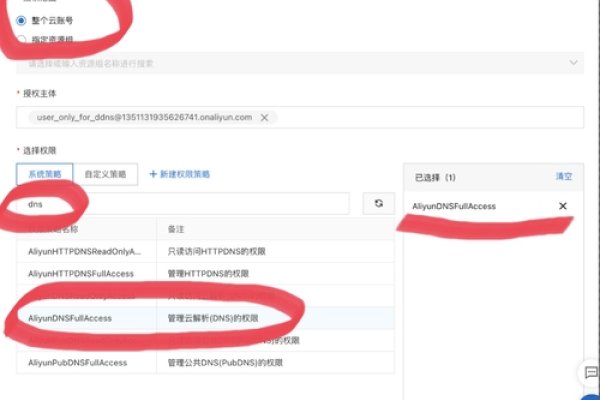Choose the AliyunDNSFullAccess policy in table

point(70,317)
